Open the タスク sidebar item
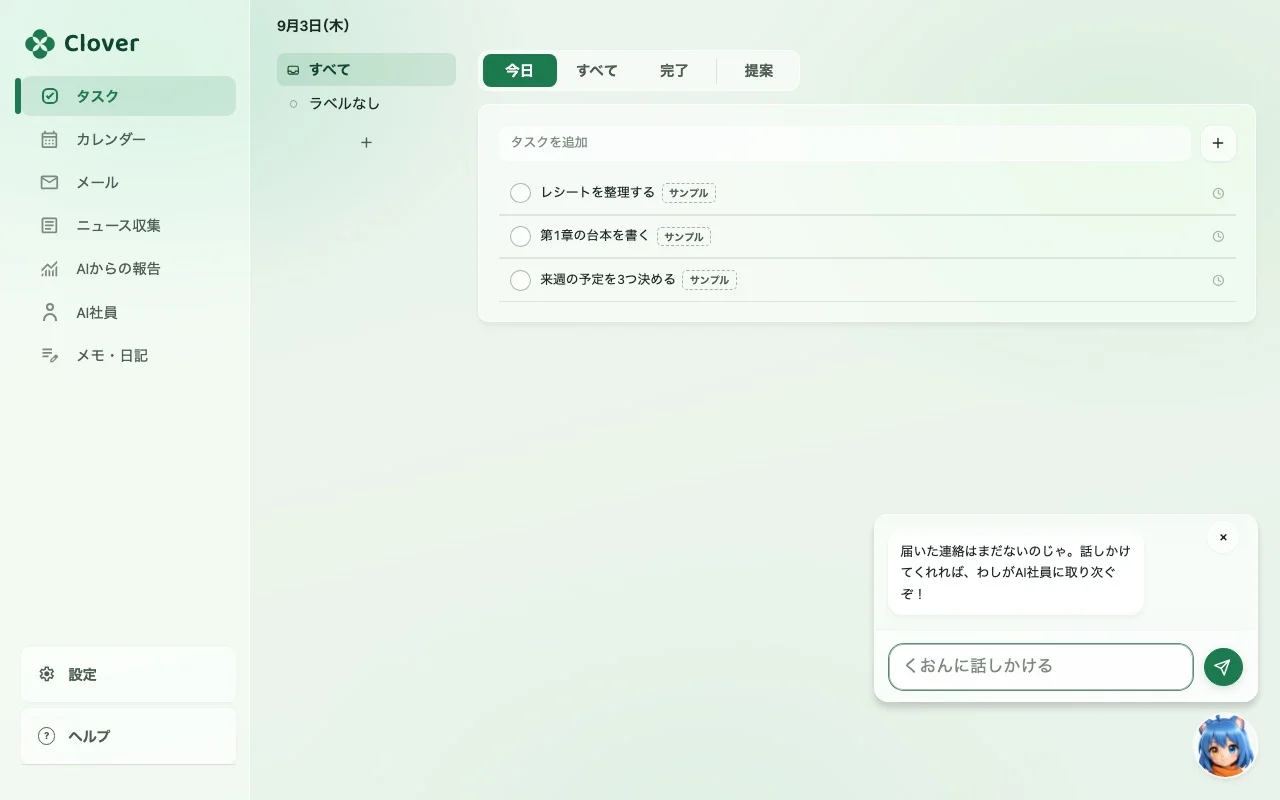The image size is (1280, 800). [128, 96]
